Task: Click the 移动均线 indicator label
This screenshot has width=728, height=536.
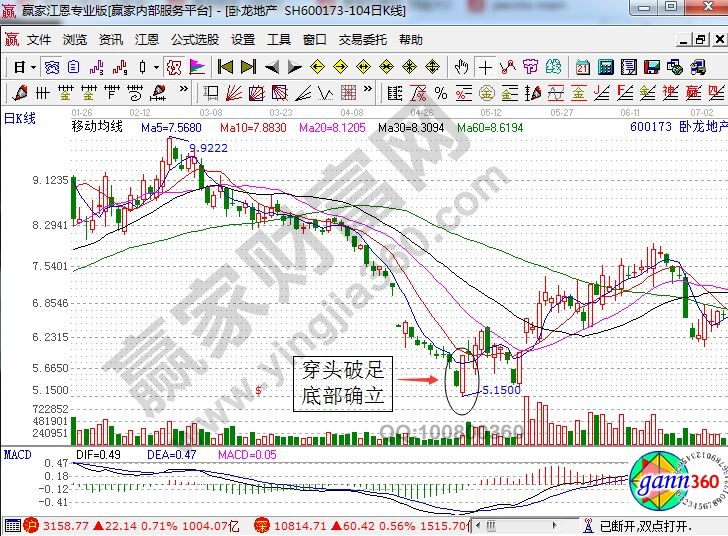Action: pyautogui.click(x=96, y=127)
